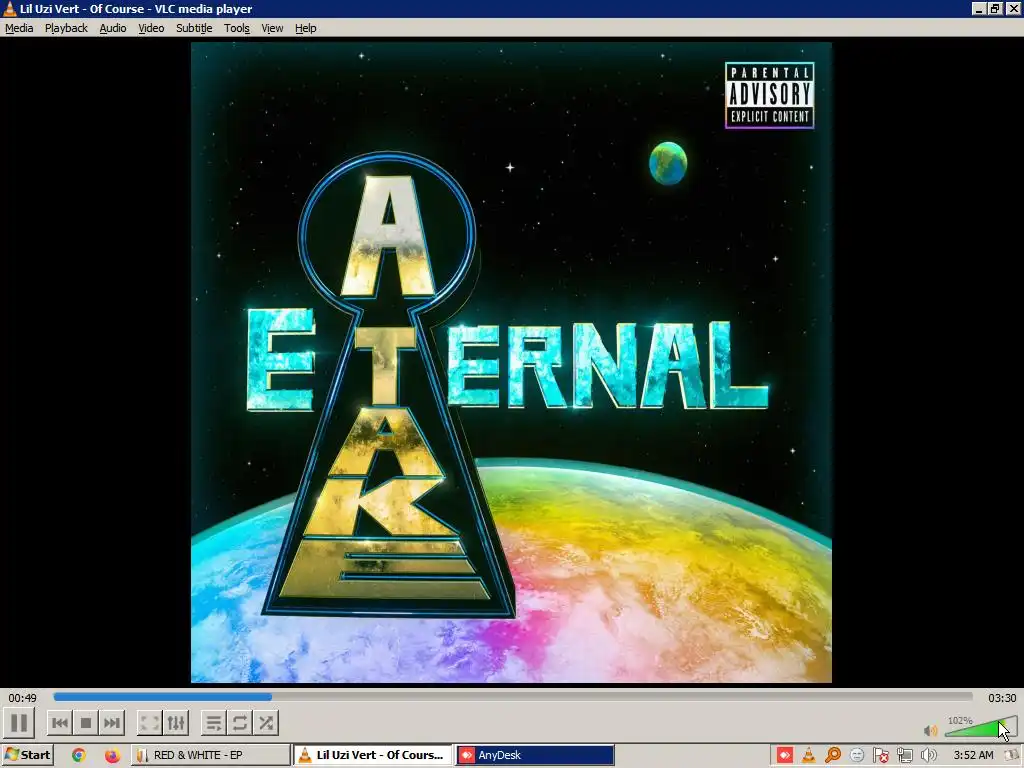Open the View menu
Screen dimensions: 1024x768
[272, 28]
